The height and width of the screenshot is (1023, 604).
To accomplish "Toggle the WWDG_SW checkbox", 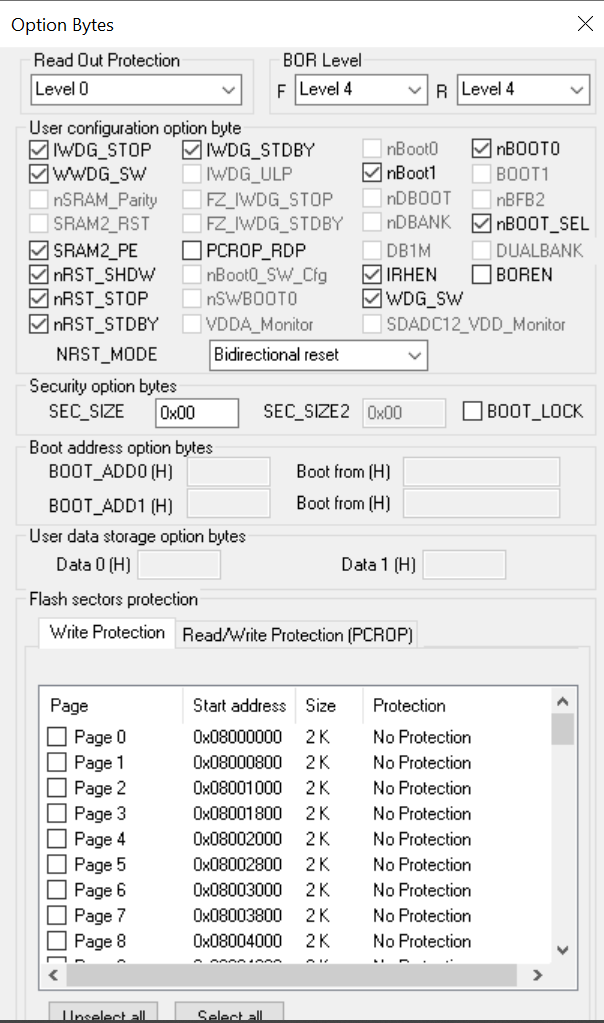I will click(x=38, y=175).
